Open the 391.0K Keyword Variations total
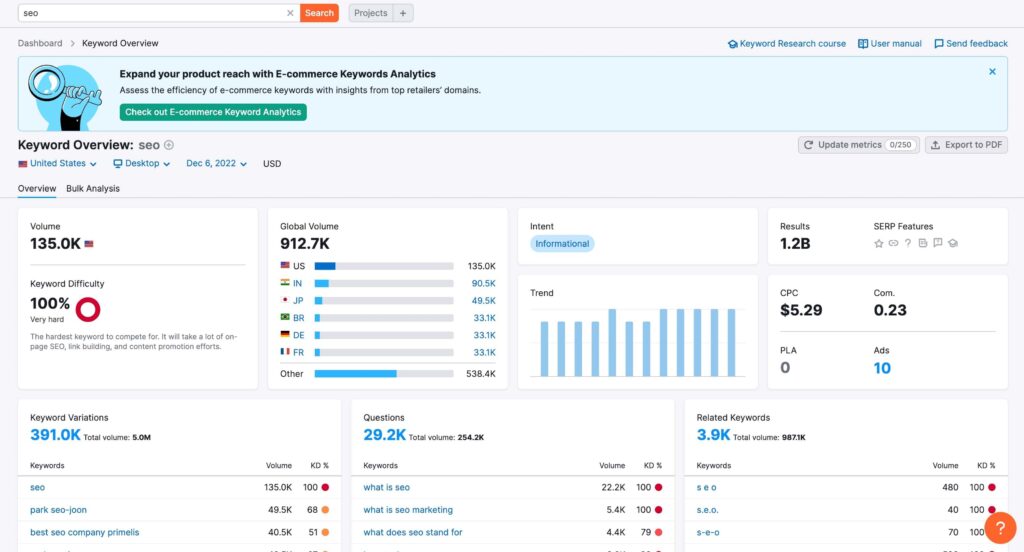Screen dimensions: 1024x552 pyautogui.click(x=55, y=435)
